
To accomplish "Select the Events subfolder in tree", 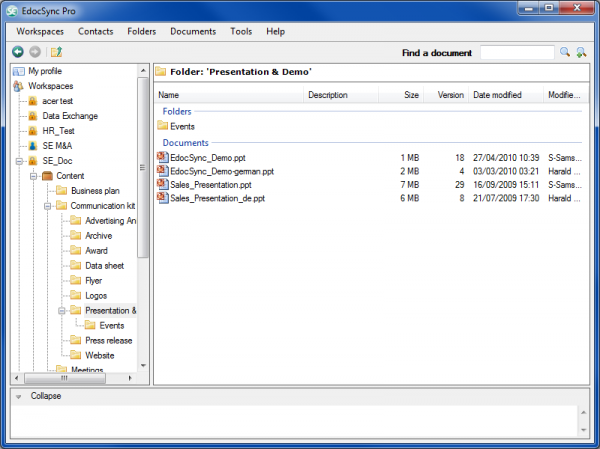I will pyautogui.click(x=112, y=325).
